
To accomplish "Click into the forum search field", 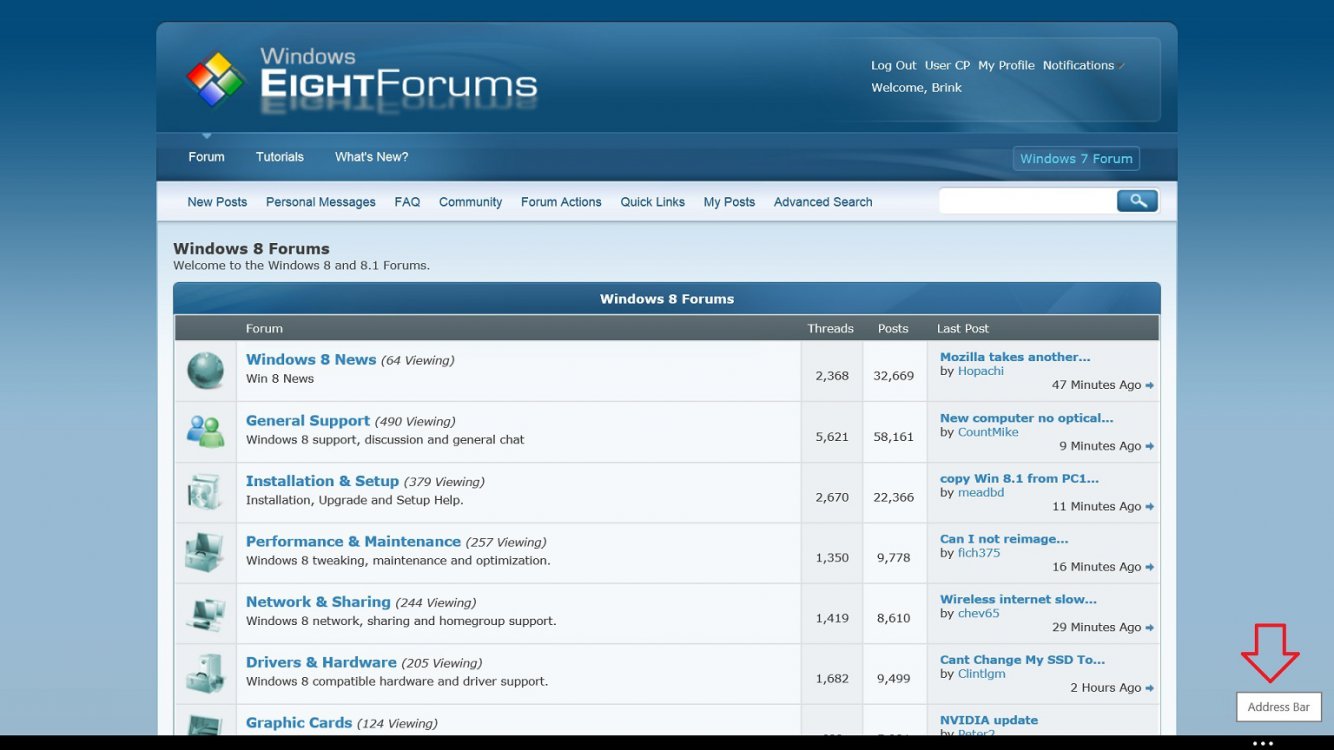I will pos(1027,202).
